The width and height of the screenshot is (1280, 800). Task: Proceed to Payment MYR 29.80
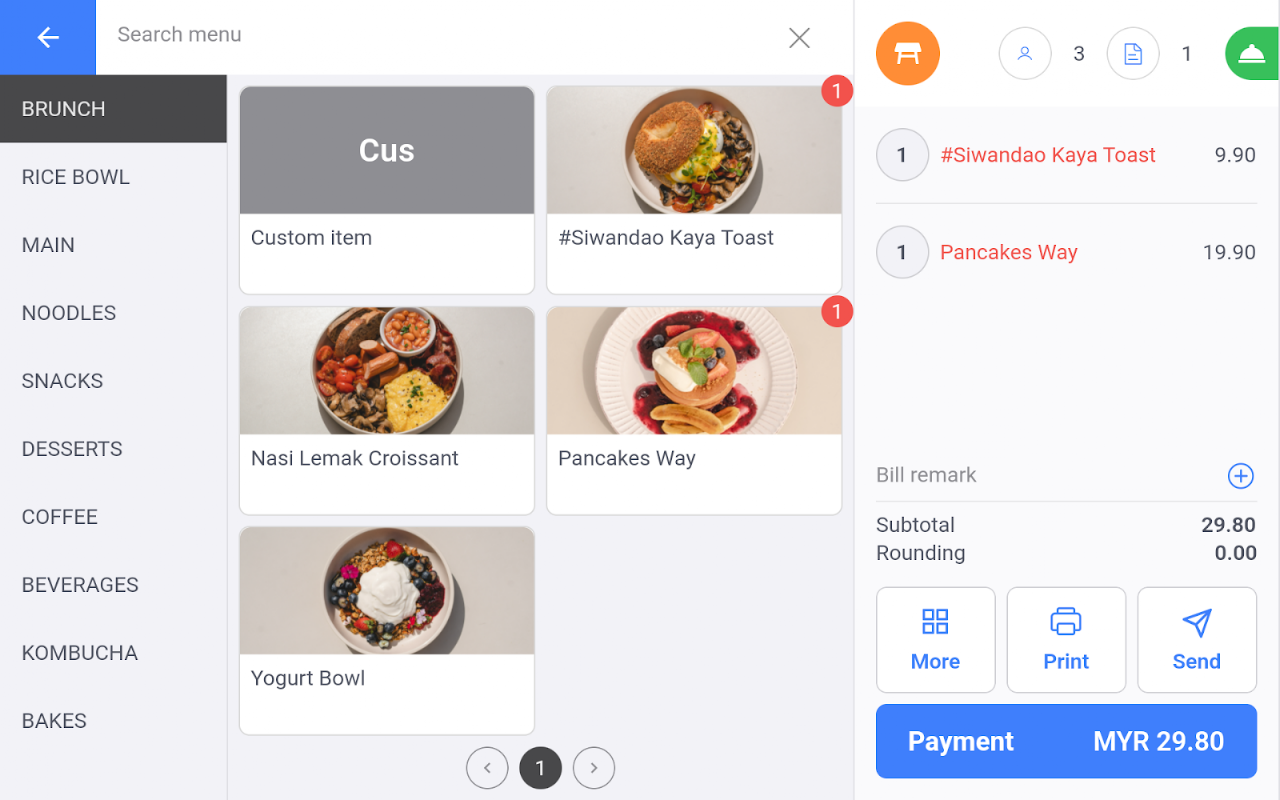point(1066,741)
